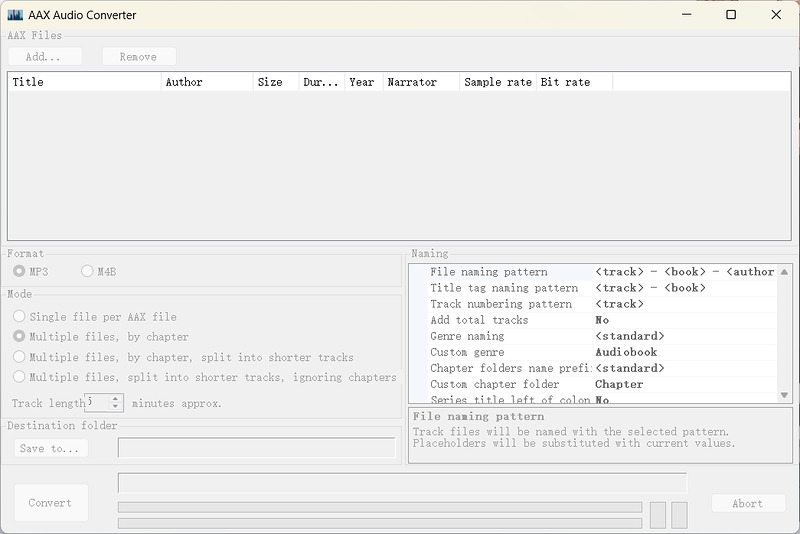Select the Custom chapter folder row

coord(602,384)
